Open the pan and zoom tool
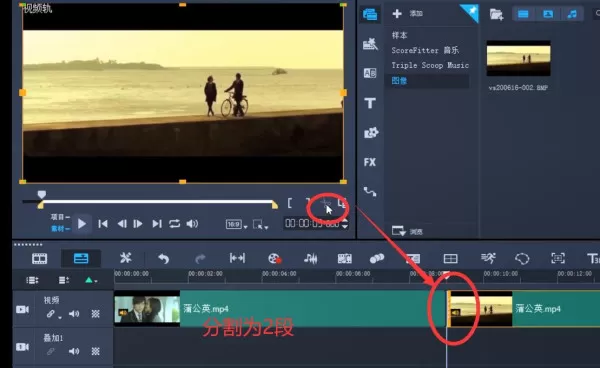 [x=558, y=258]
